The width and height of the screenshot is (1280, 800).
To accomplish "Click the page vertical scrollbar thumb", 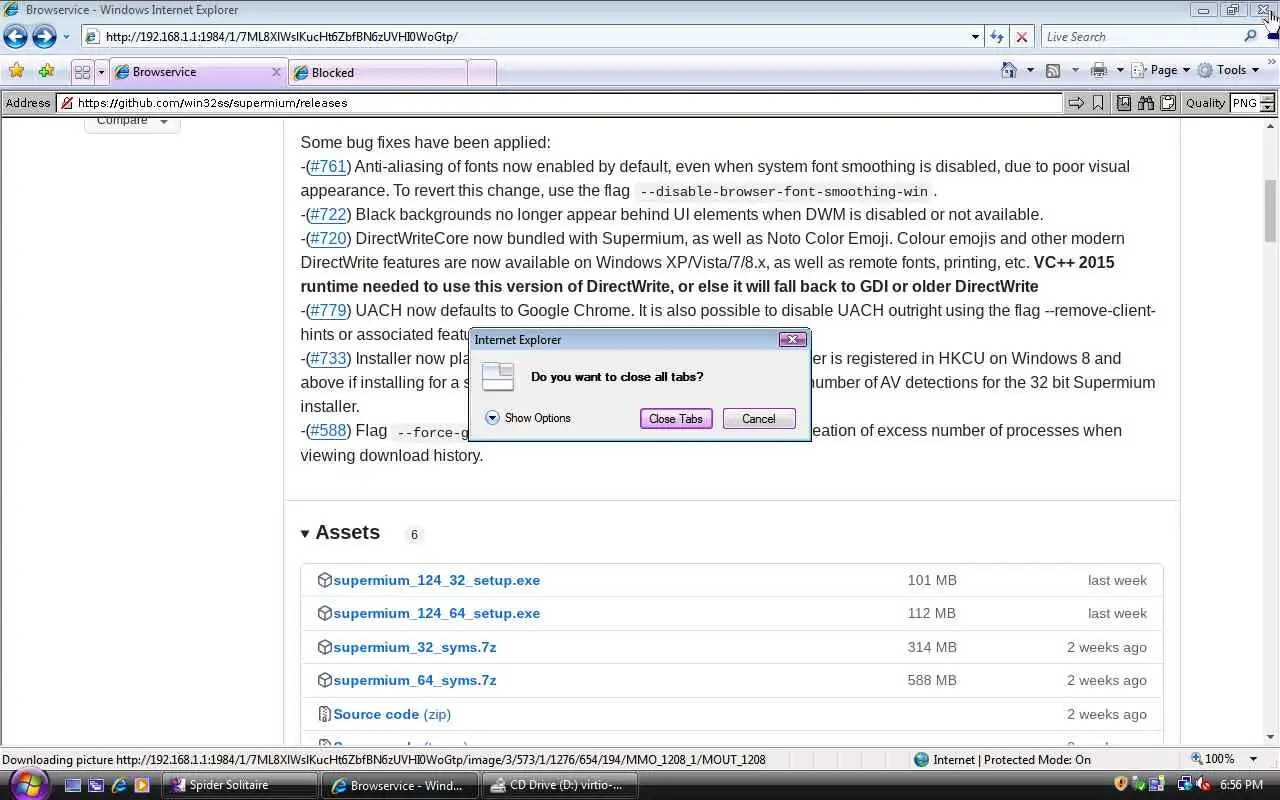I will coord(1270,210).
